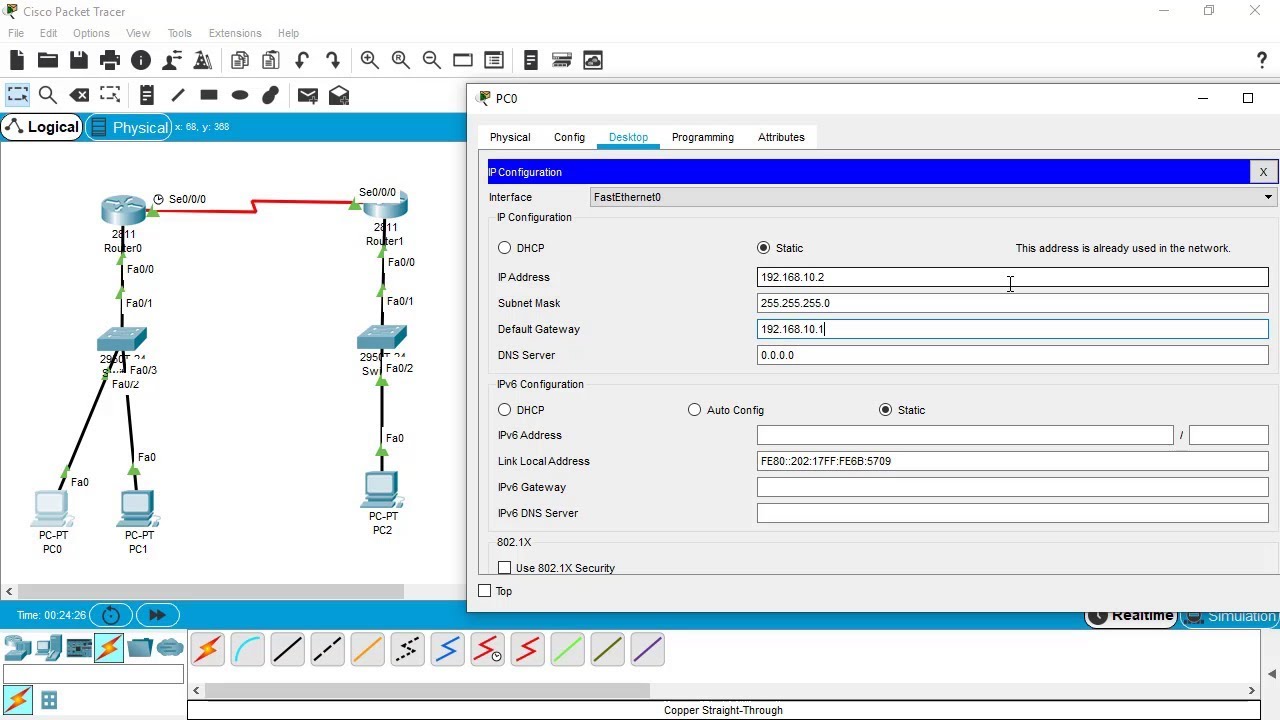Screen dimensions: 1280x720
Task: Pick the Console cable connection
Action: click(247, 650)
